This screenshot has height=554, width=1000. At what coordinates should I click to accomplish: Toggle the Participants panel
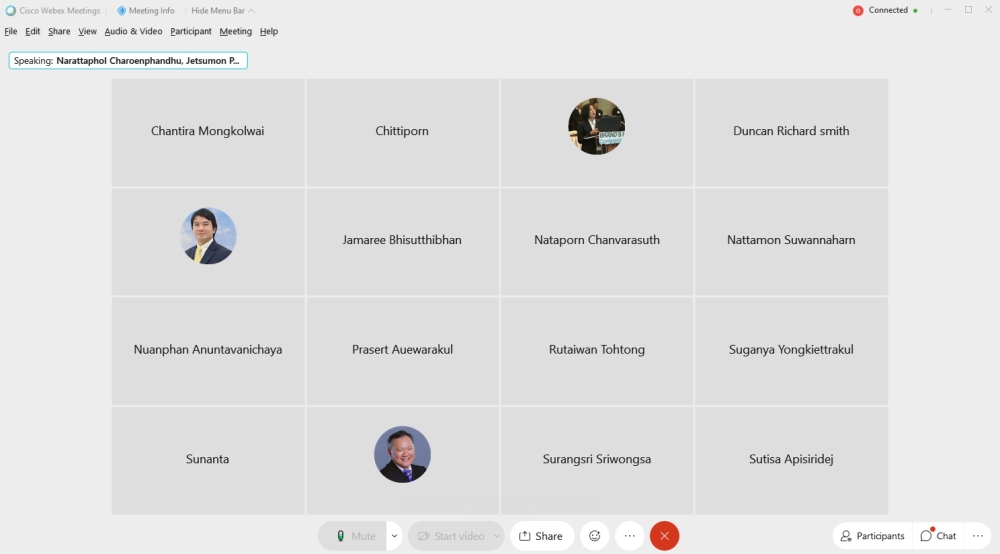[872, 536]
